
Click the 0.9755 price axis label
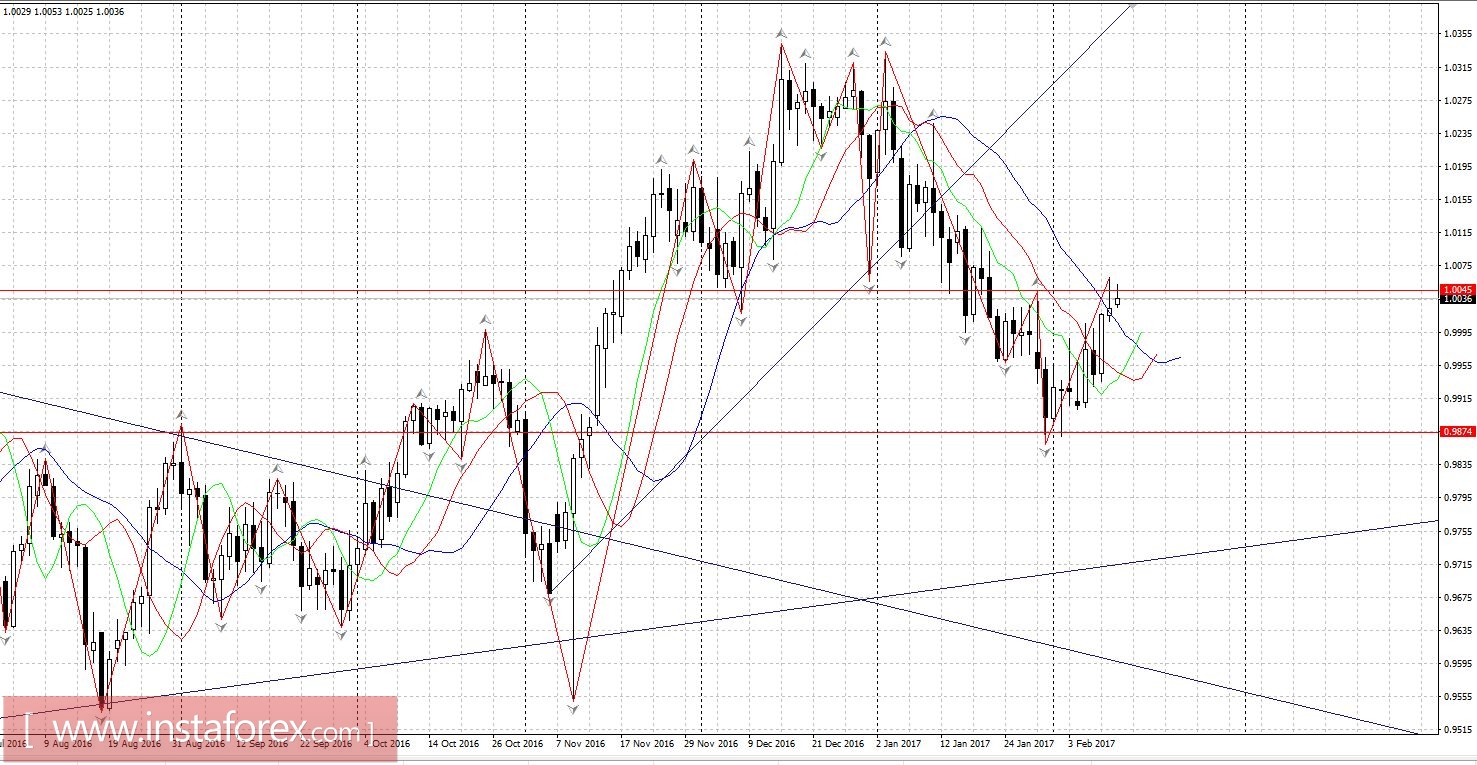coord(1457,531)
